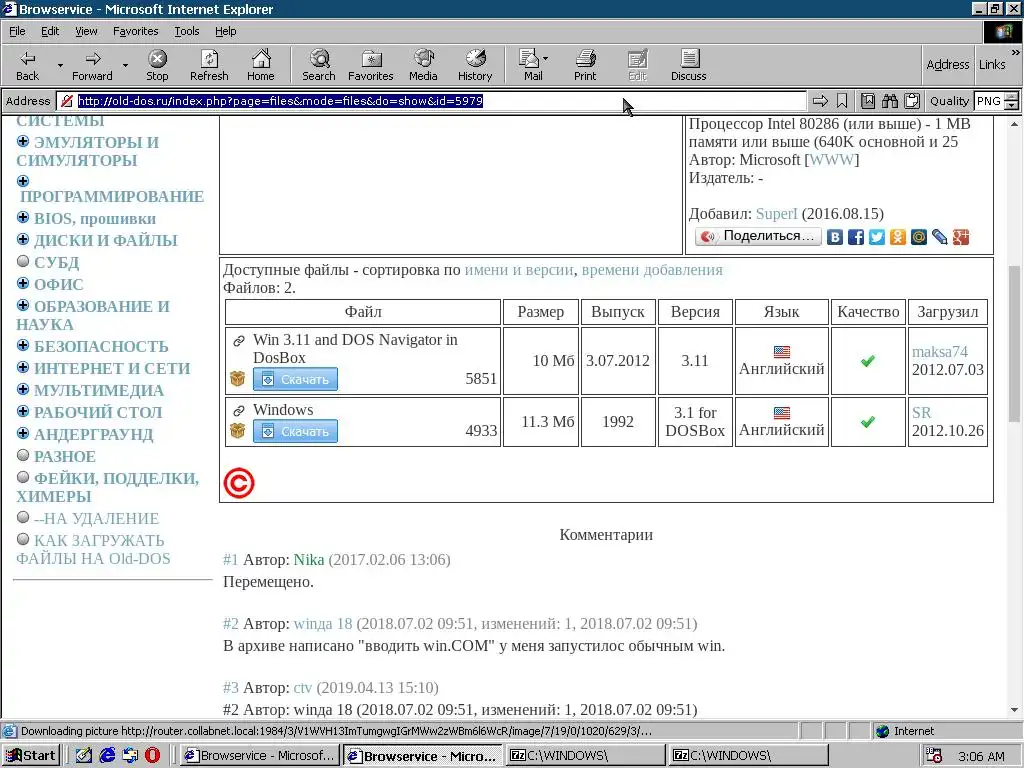Viewport: 1024px width, 768px height.
Task: Open the File menu
Action: click(x=17, y=31)
